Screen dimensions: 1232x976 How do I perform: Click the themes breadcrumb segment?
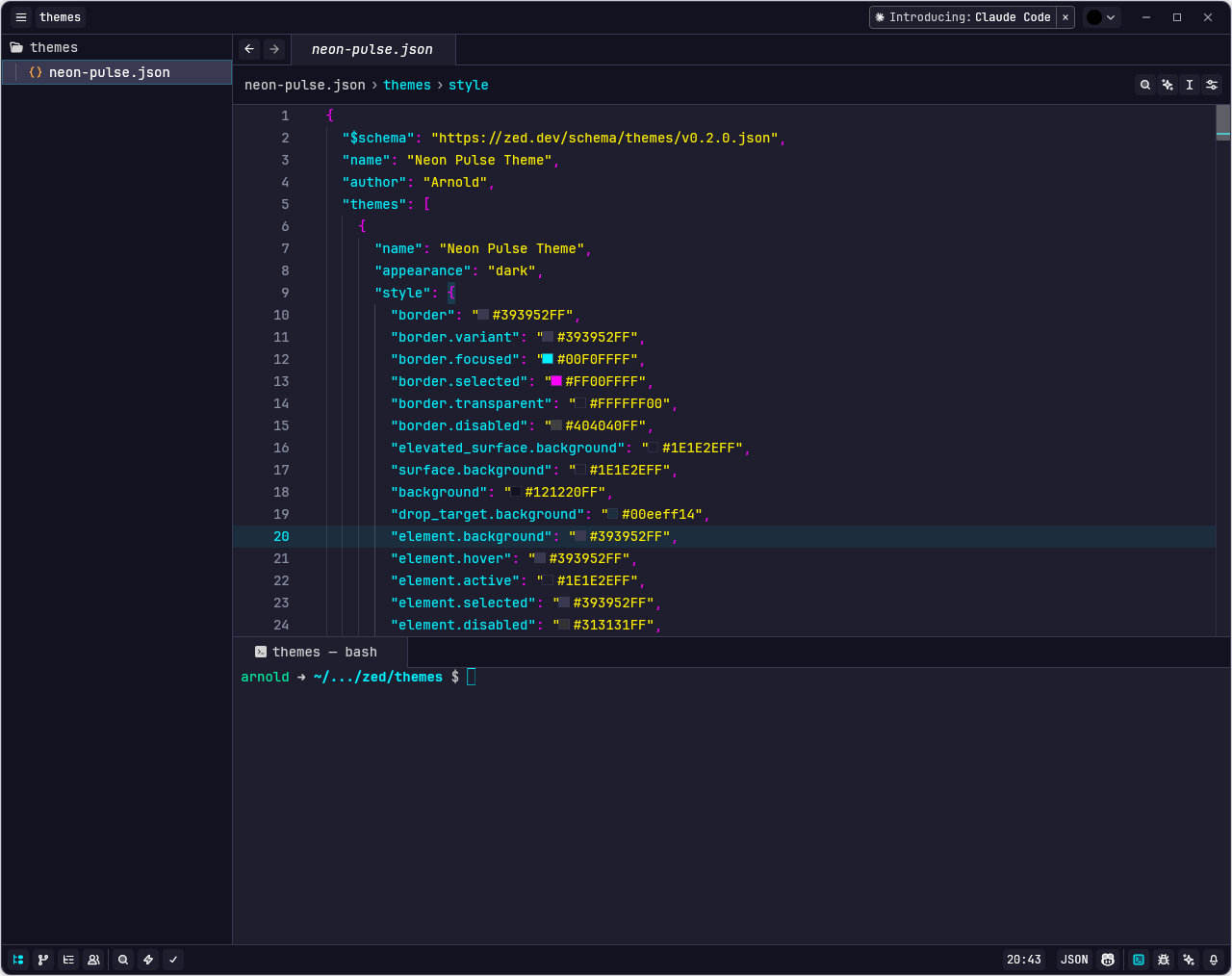pyautogui.click(x=407, y=85)
